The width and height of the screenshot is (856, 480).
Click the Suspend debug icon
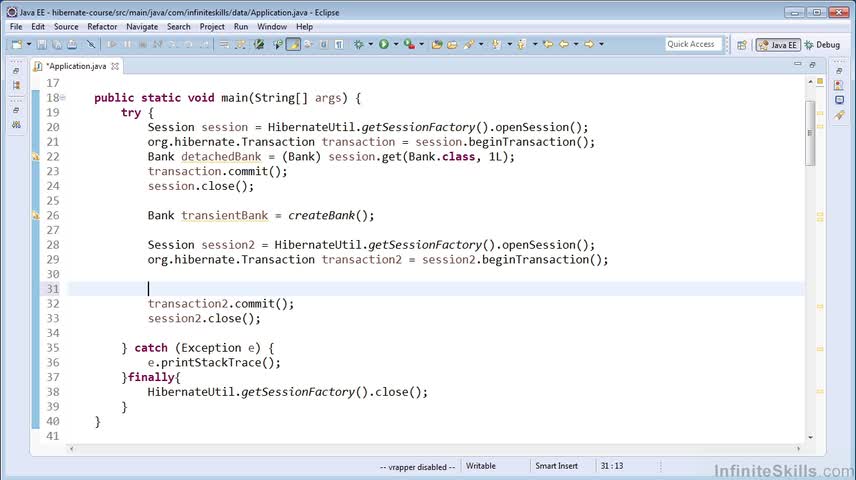click(127, 44)
